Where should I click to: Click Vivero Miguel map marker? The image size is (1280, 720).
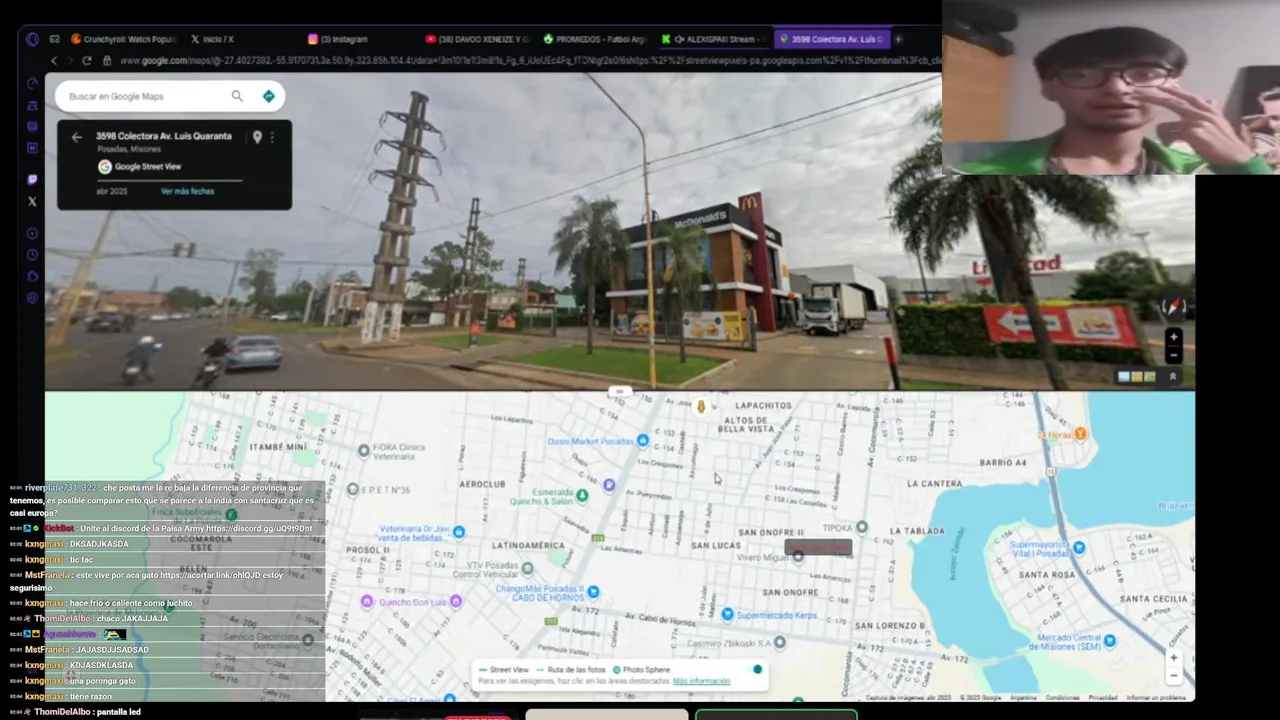[x=797, y=556]
